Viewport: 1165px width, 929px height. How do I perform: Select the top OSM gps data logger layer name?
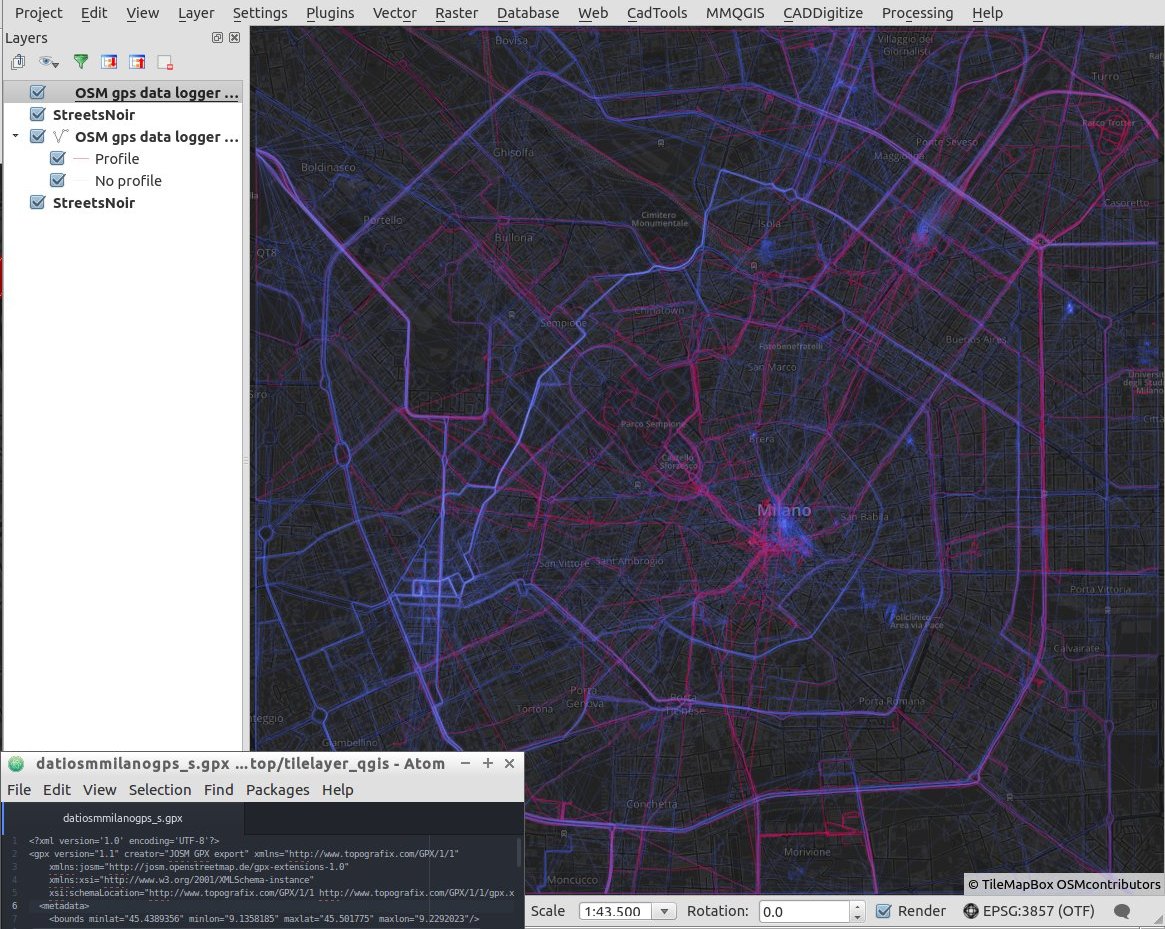[156, 93]
